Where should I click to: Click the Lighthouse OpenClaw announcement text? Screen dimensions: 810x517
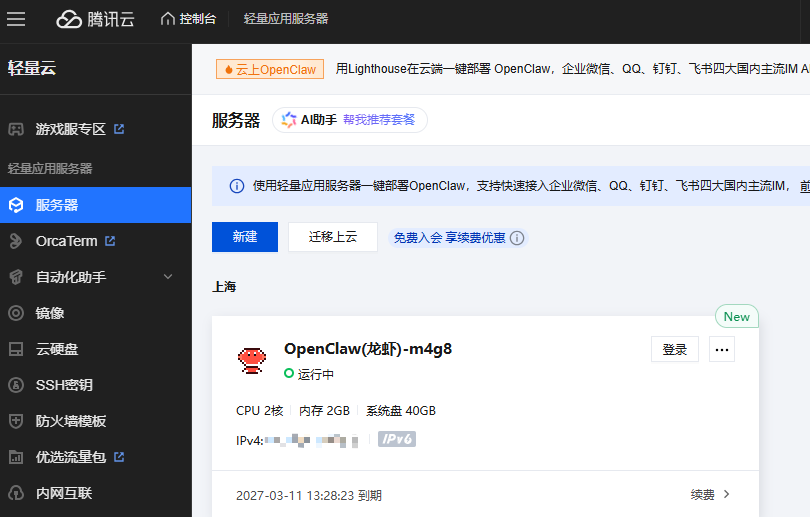point(572,69)
